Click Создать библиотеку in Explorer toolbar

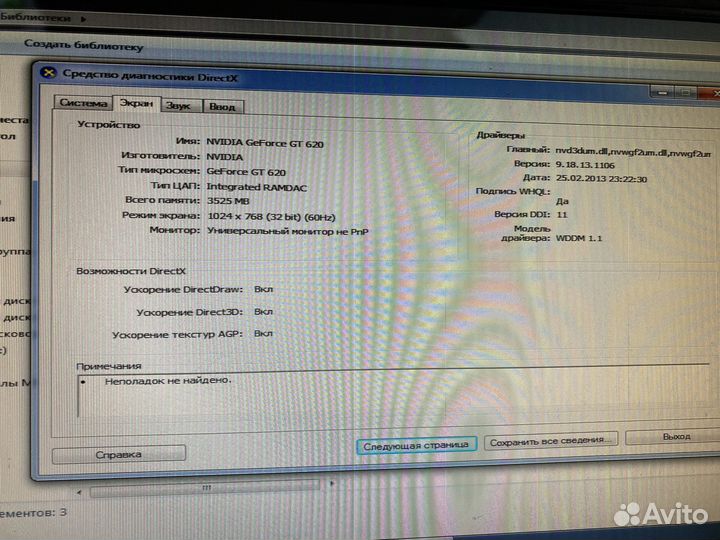pyautogui.click(x=83, y=46)
